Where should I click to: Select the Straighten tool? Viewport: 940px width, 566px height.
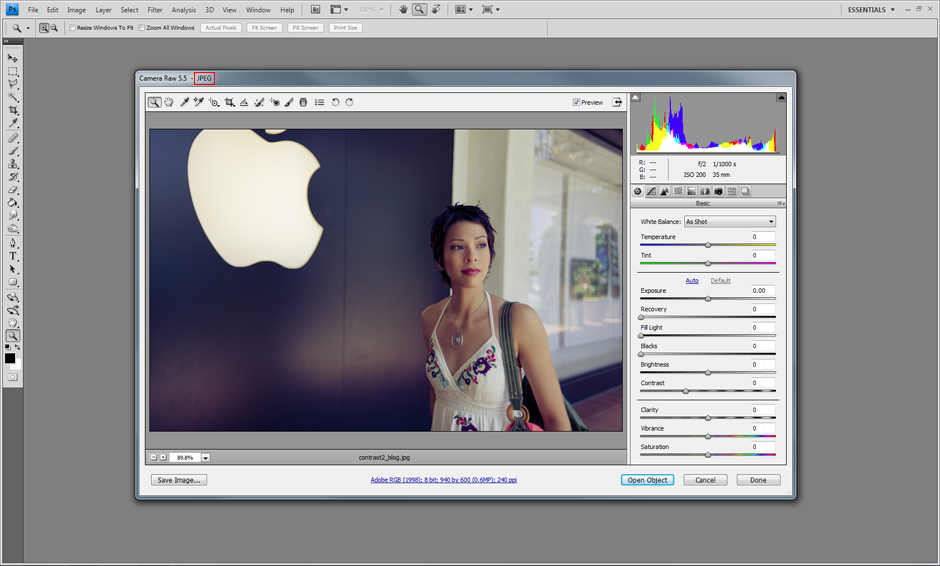[244, 103]
